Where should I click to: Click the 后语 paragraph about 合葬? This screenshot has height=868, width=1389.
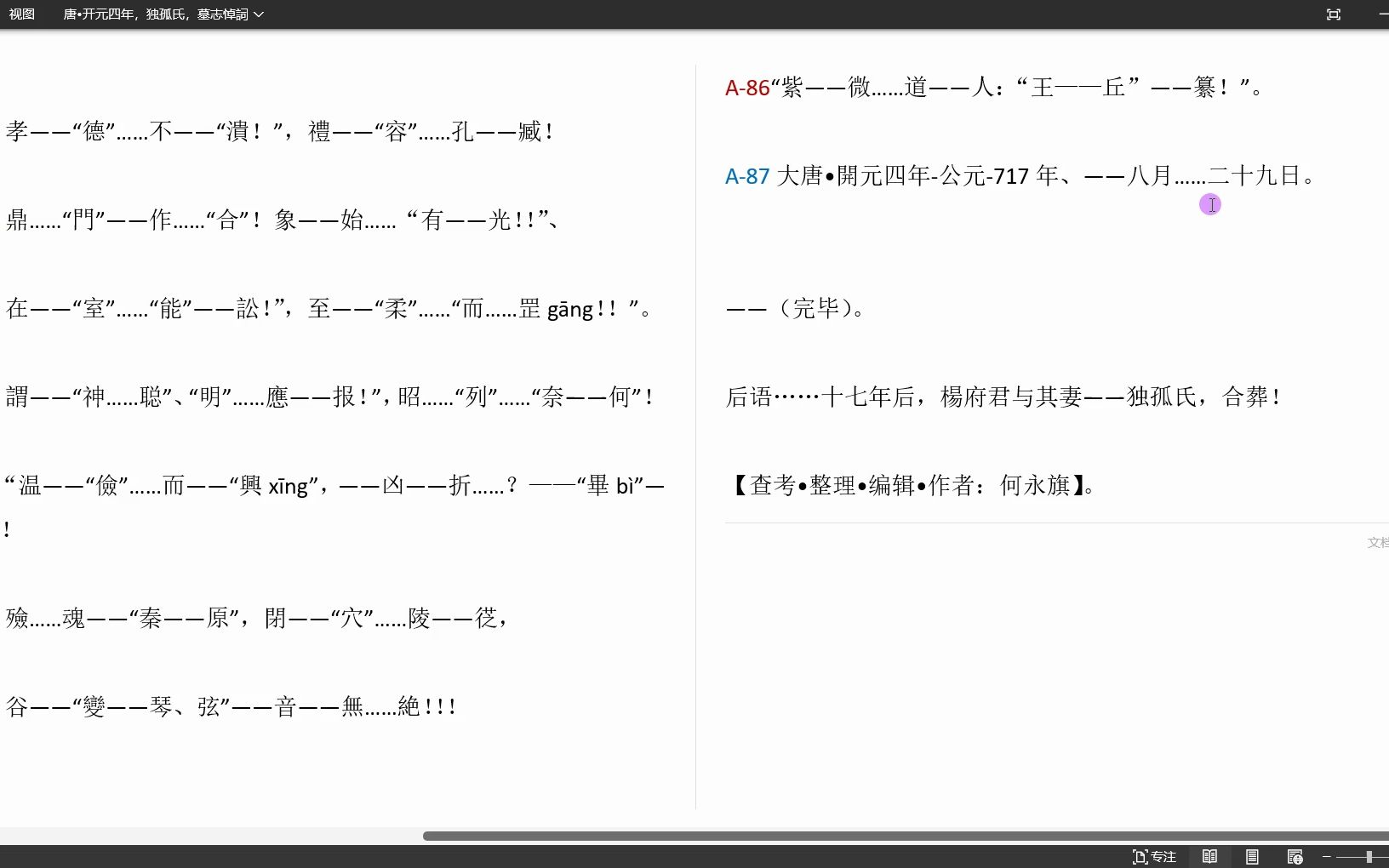pyautogui.click(x=1003, y=397)
